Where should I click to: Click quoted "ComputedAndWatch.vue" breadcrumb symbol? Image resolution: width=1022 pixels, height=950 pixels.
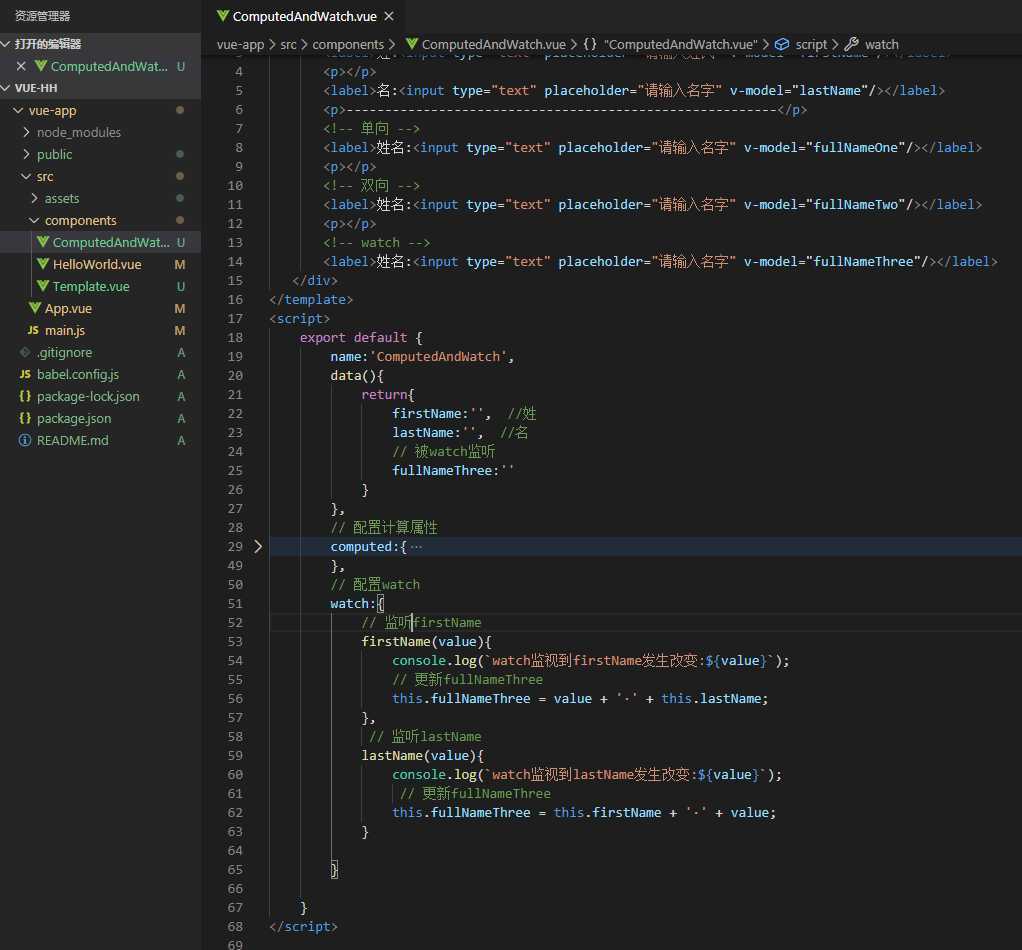(x=680, y=44)
